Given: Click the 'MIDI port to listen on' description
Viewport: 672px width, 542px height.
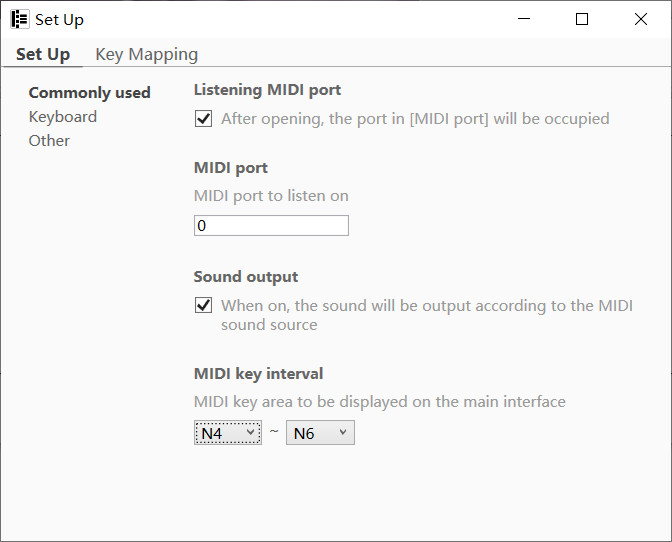Looking at the screenshot, I should tap(271, 196).
